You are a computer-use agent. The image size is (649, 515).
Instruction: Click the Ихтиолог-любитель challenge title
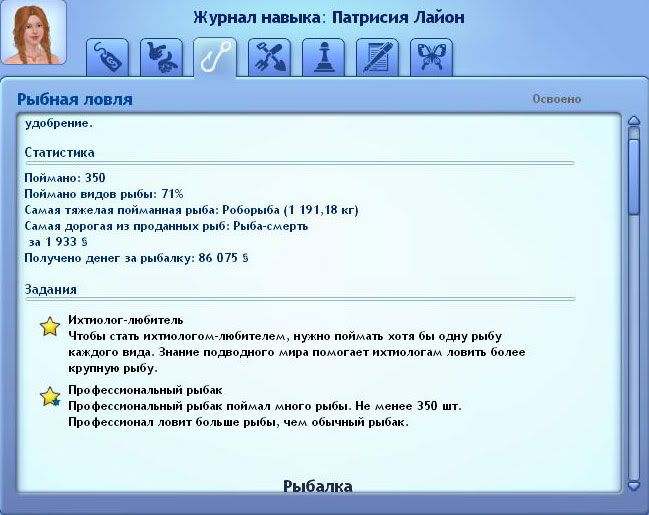pos(125,319)
